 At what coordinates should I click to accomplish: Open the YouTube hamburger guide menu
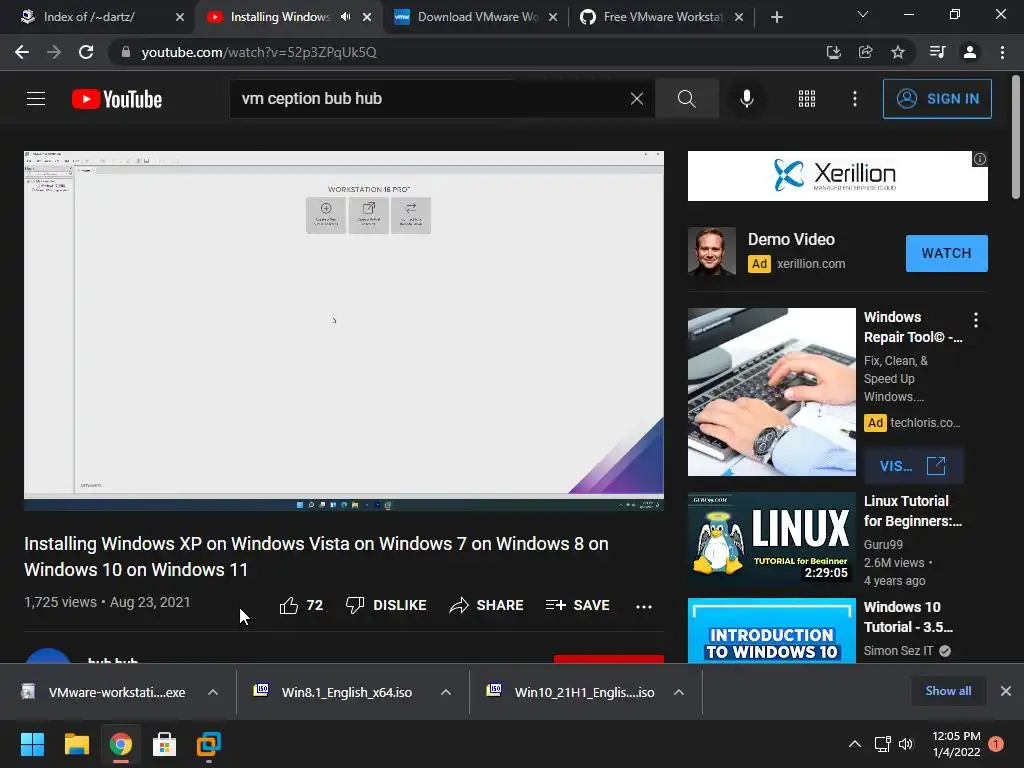point(36,99)
